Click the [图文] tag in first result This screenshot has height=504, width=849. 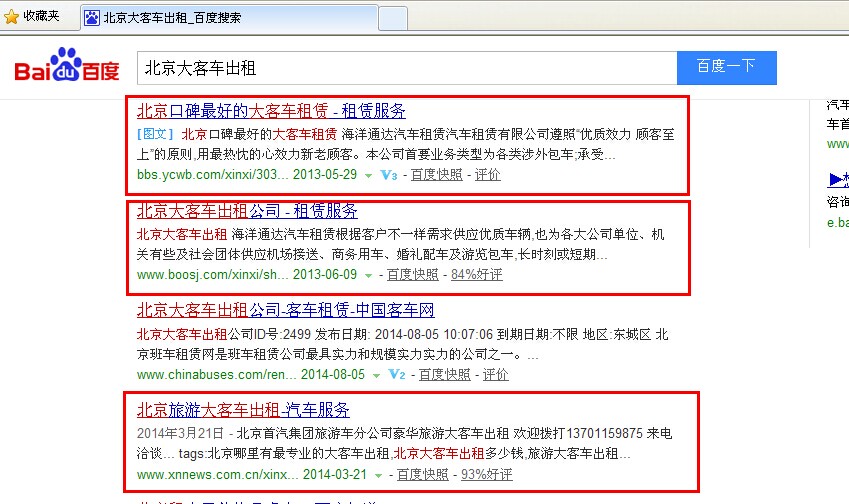155,134
